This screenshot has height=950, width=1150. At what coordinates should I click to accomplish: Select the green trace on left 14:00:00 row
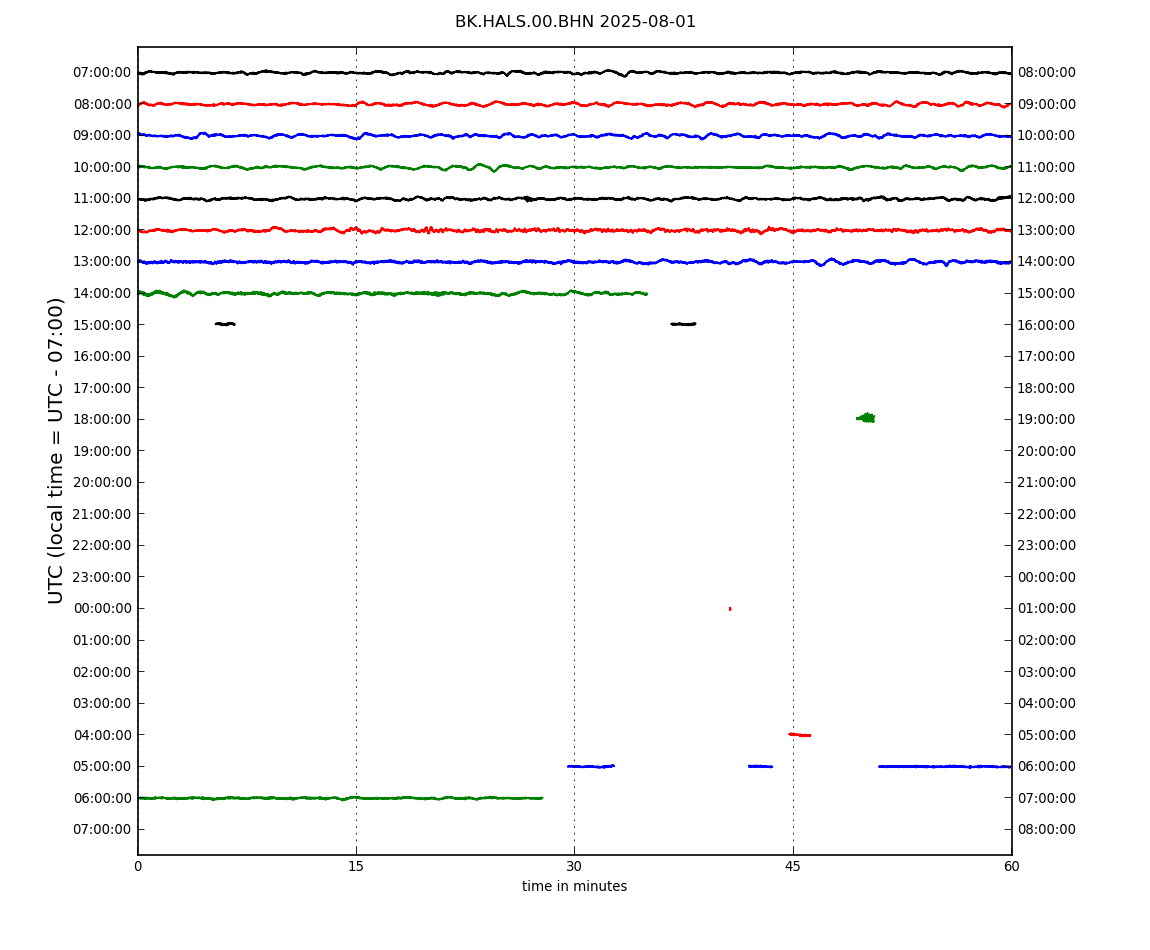coord(392,293)
